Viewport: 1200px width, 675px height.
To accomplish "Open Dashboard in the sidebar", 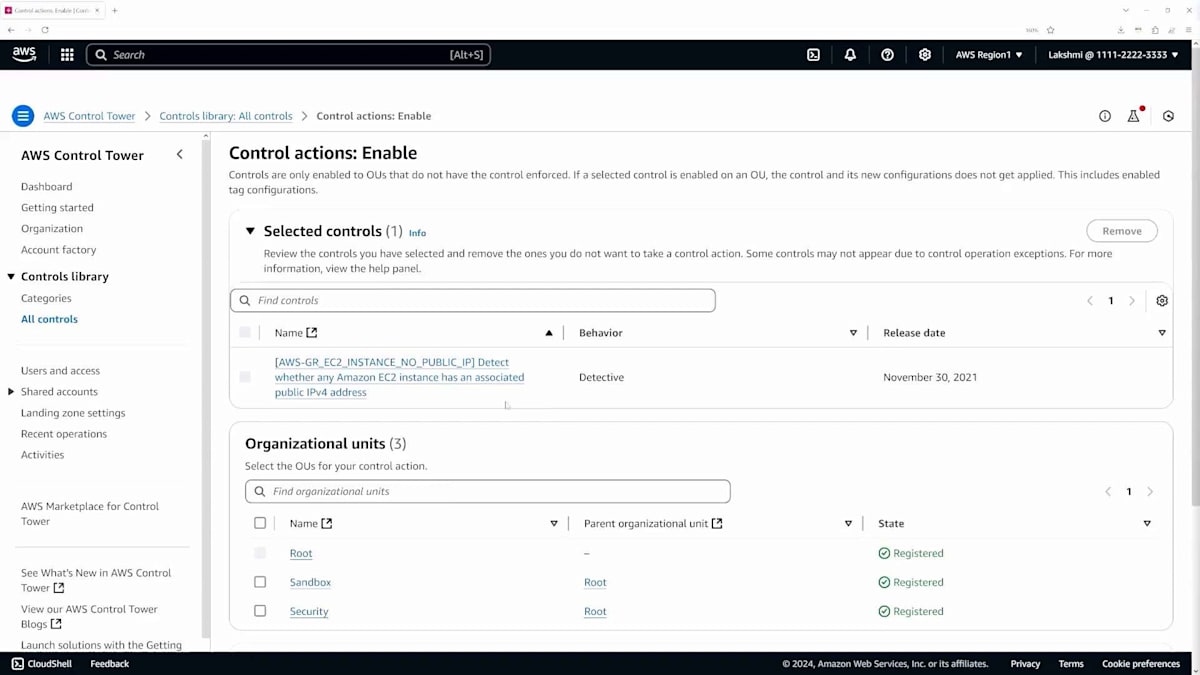I will coord(47,187).
